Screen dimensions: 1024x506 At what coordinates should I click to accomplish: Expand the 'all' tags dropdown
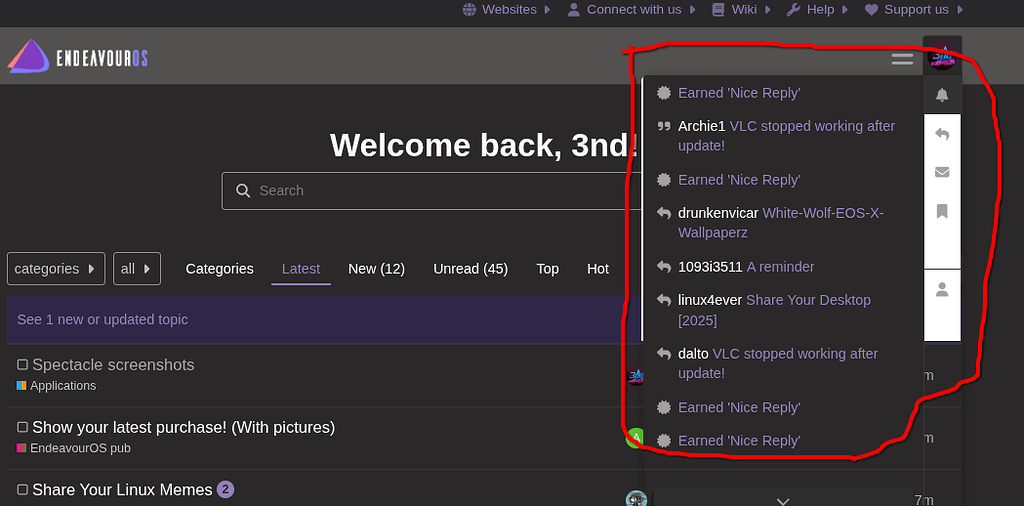point(136,269)
